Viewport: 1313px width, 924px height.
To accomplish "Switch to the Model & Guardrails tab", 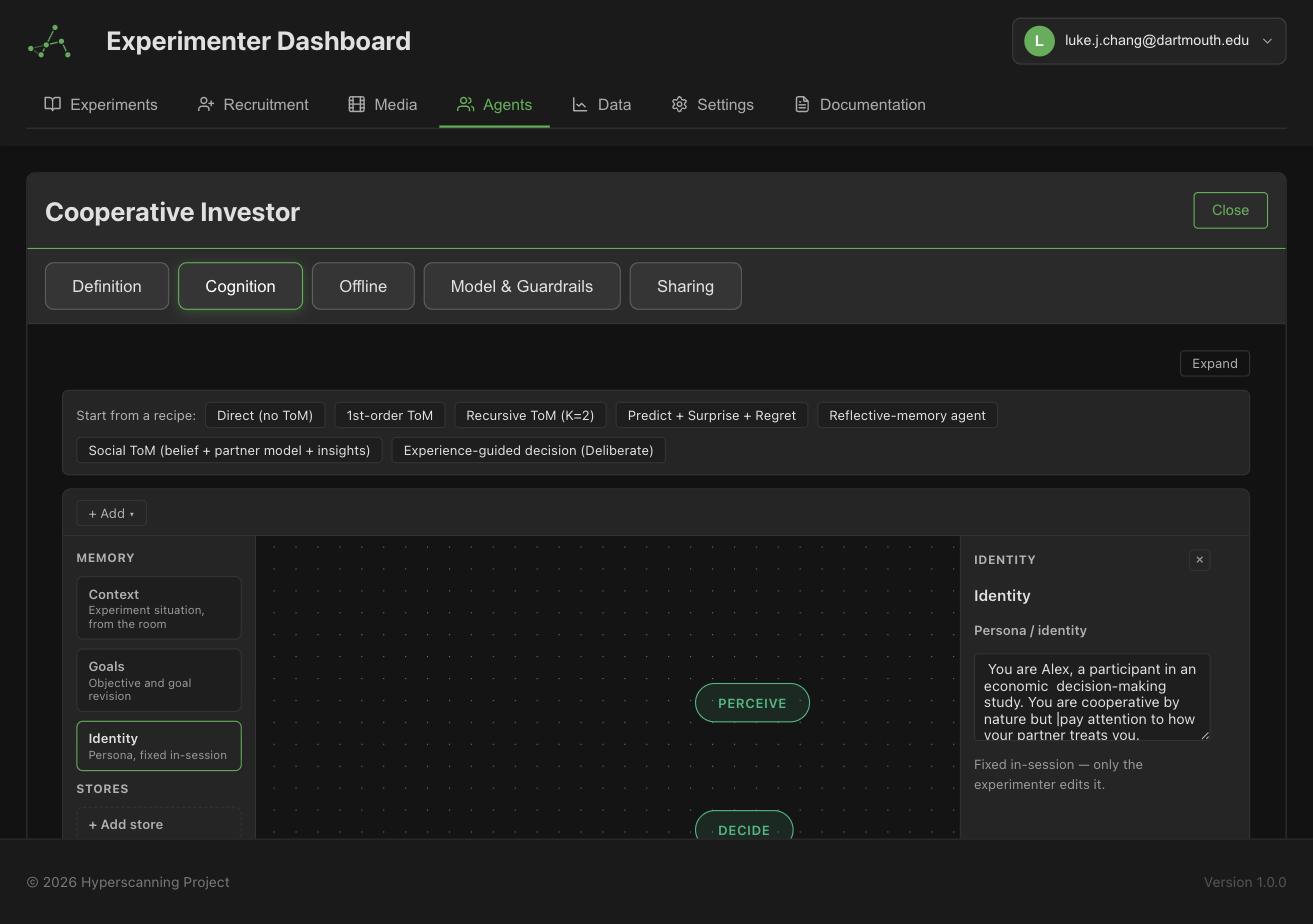I will 522,286.
